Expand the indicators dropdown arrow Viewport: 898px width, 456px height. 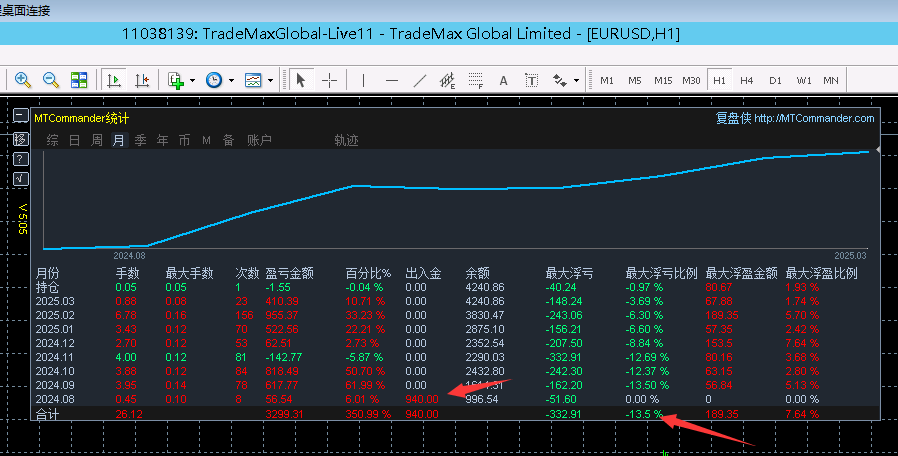[192, 81]
